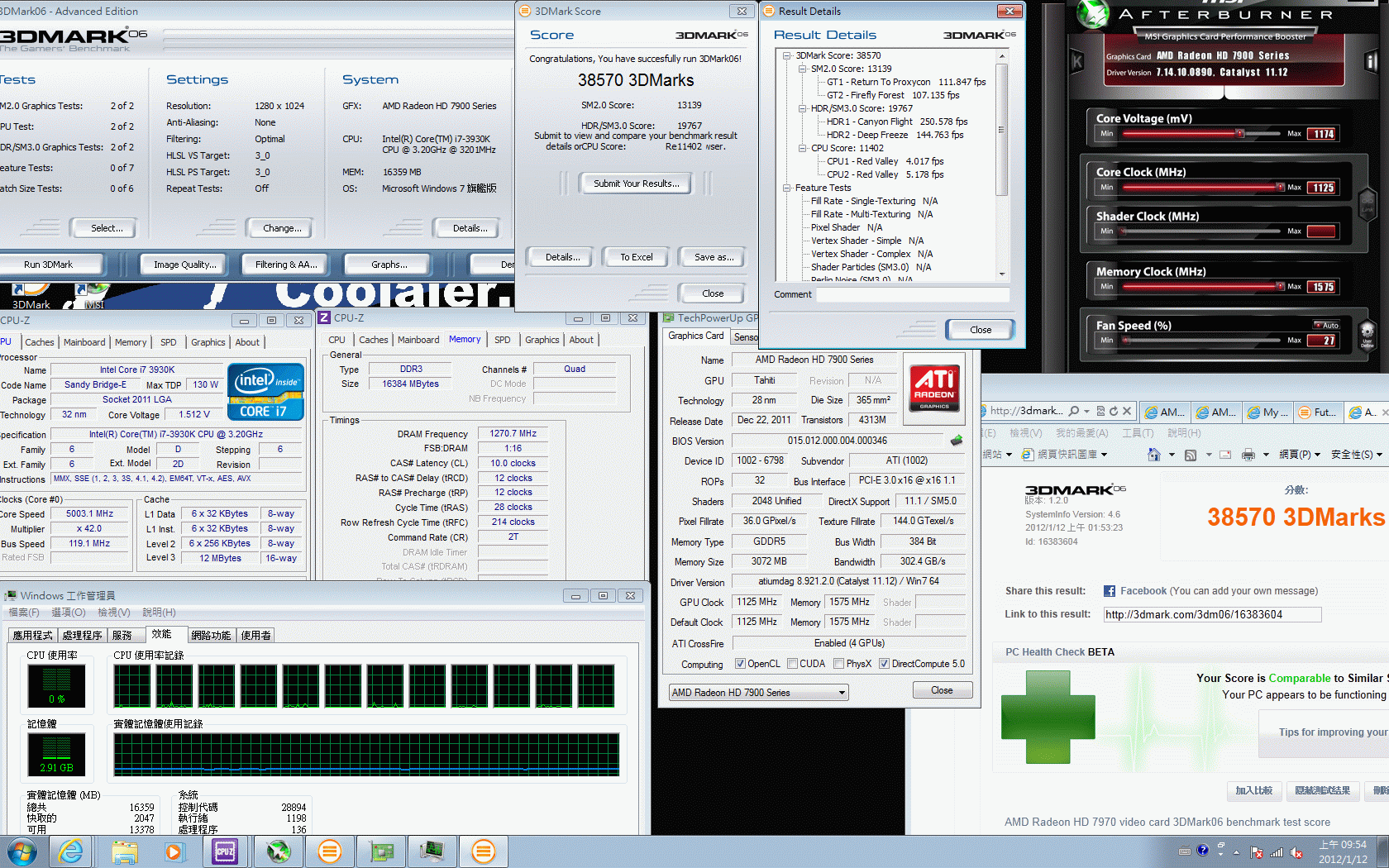Collapse the CPU Score tree node
This screenshot has height=868, width=1389.
[x=803, y=148]
